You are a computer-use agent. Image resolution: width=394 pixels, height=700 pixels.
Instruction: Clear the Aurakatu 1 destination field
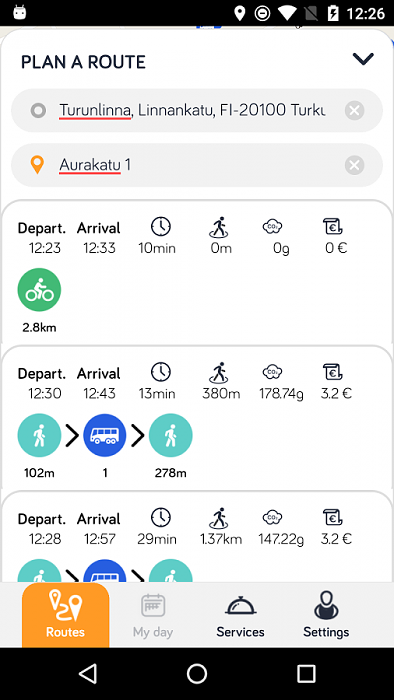tap(354, 165)
